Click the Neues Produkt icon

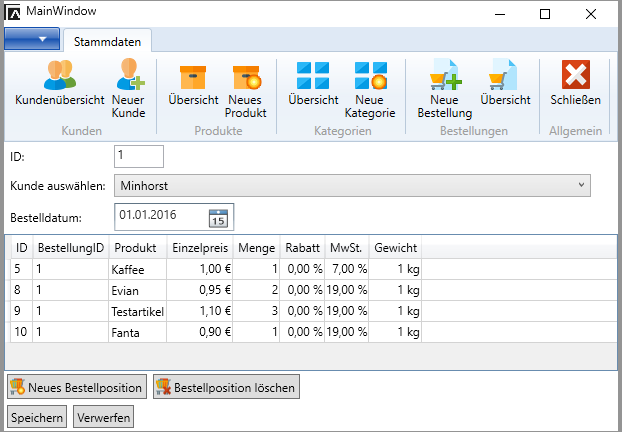coord(246,77)
